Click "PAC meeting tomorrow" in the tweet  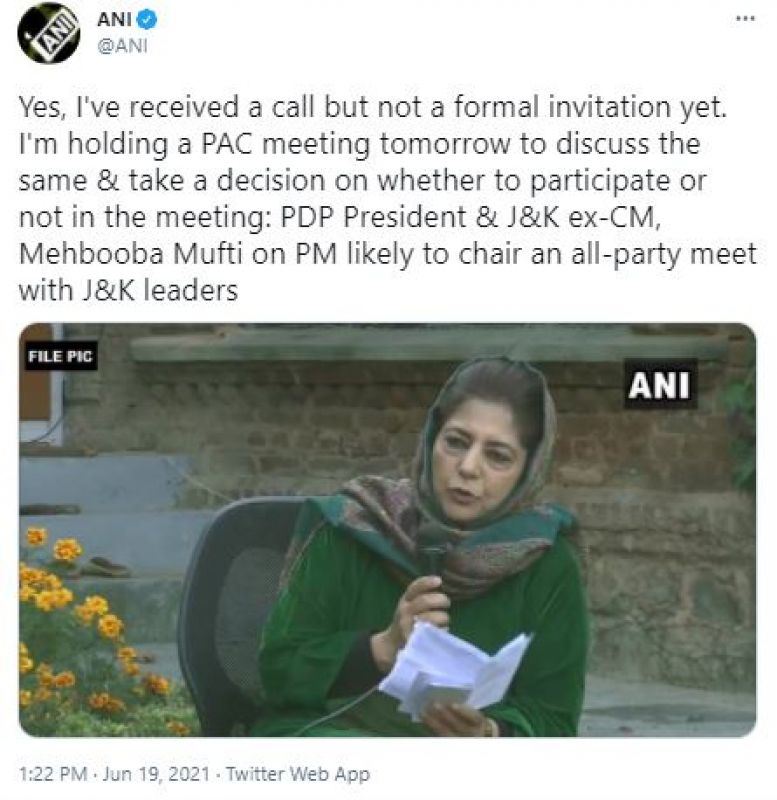pyautogui.click(x=355, y=144)
